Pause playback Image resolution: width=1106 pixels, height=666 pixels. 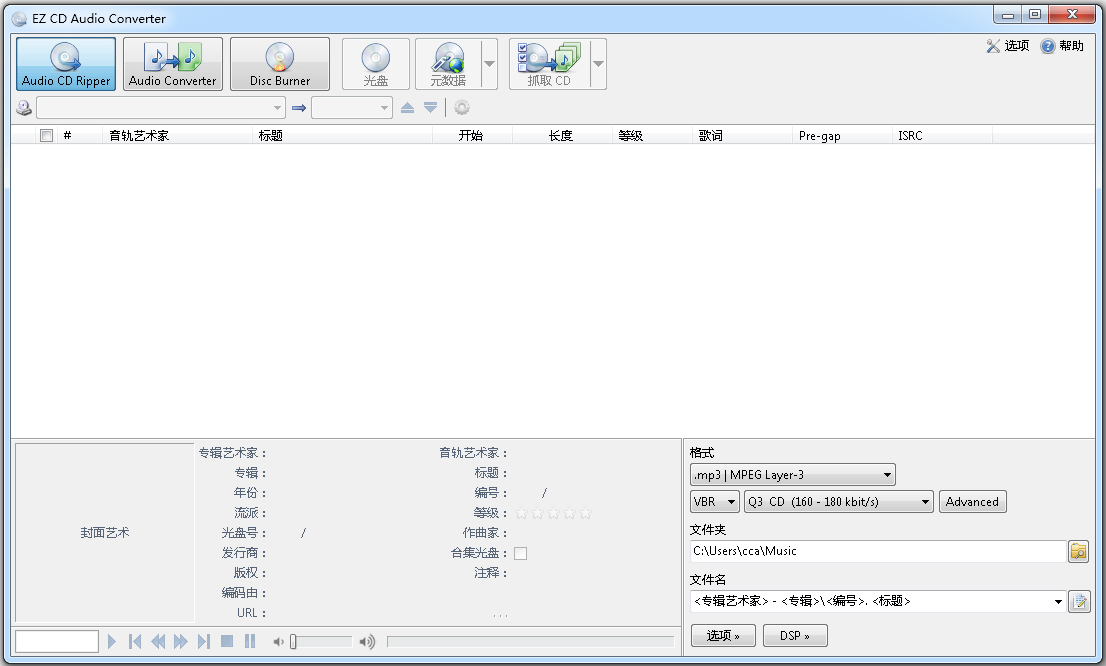coord(250,641)
